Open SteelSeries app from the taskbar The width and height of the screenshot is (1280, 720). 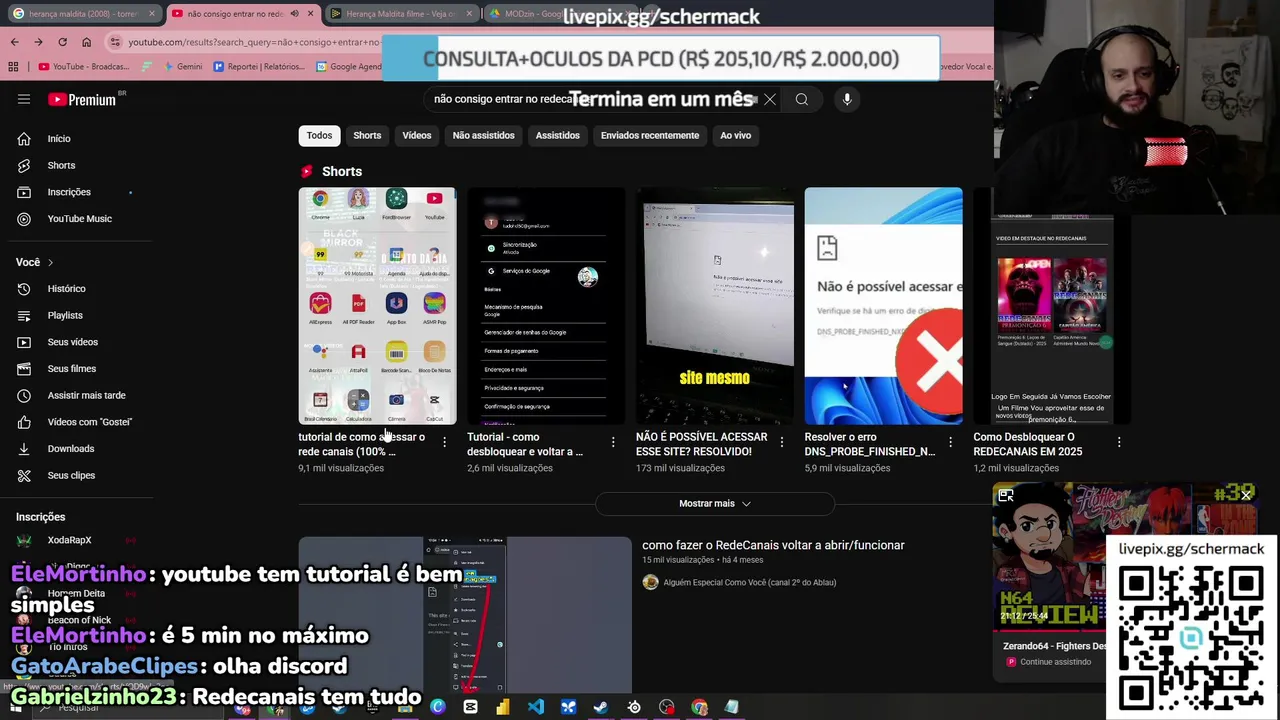tap(634, 707)
